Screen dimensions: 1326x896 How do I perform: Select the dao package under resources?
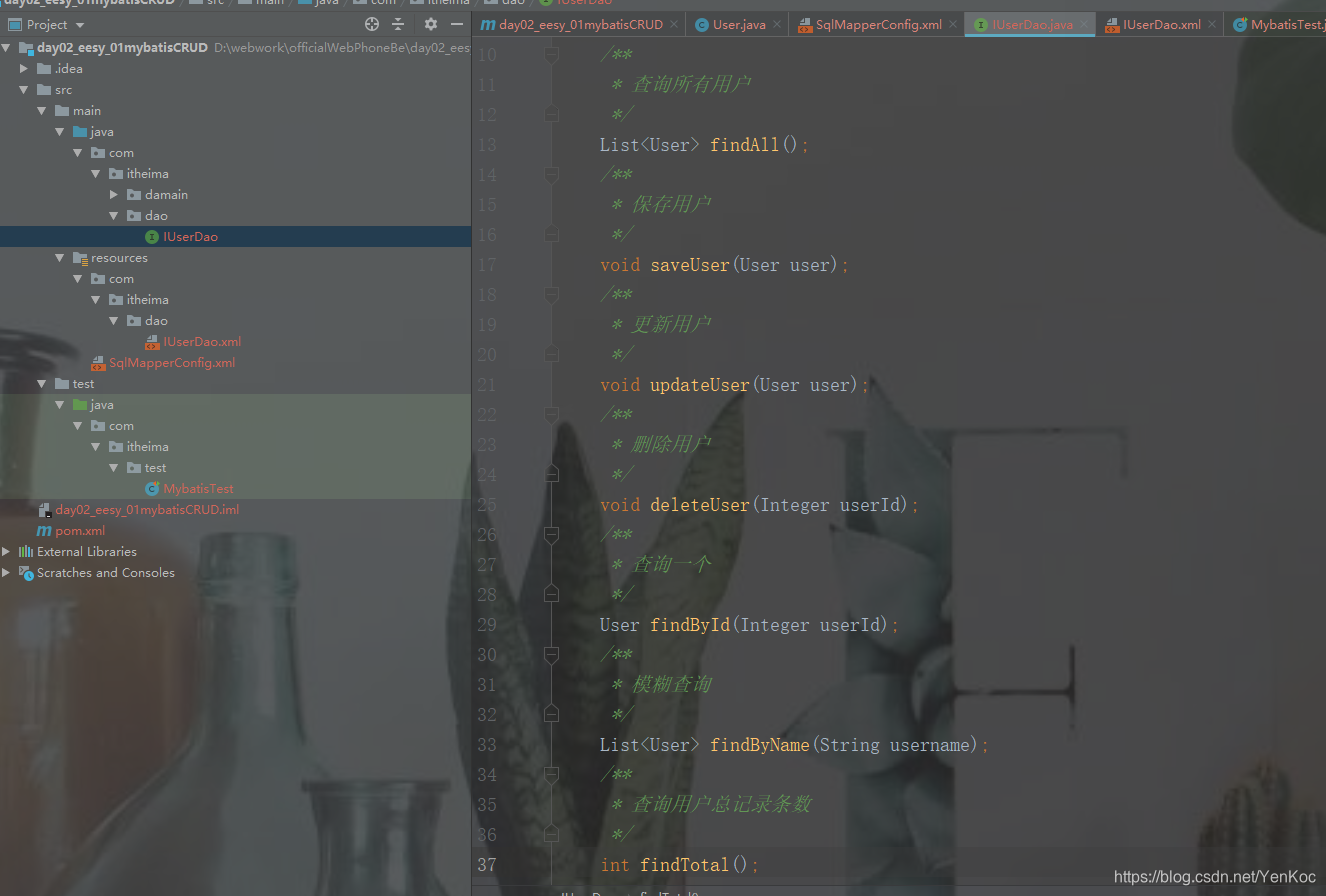coord(156,321)
